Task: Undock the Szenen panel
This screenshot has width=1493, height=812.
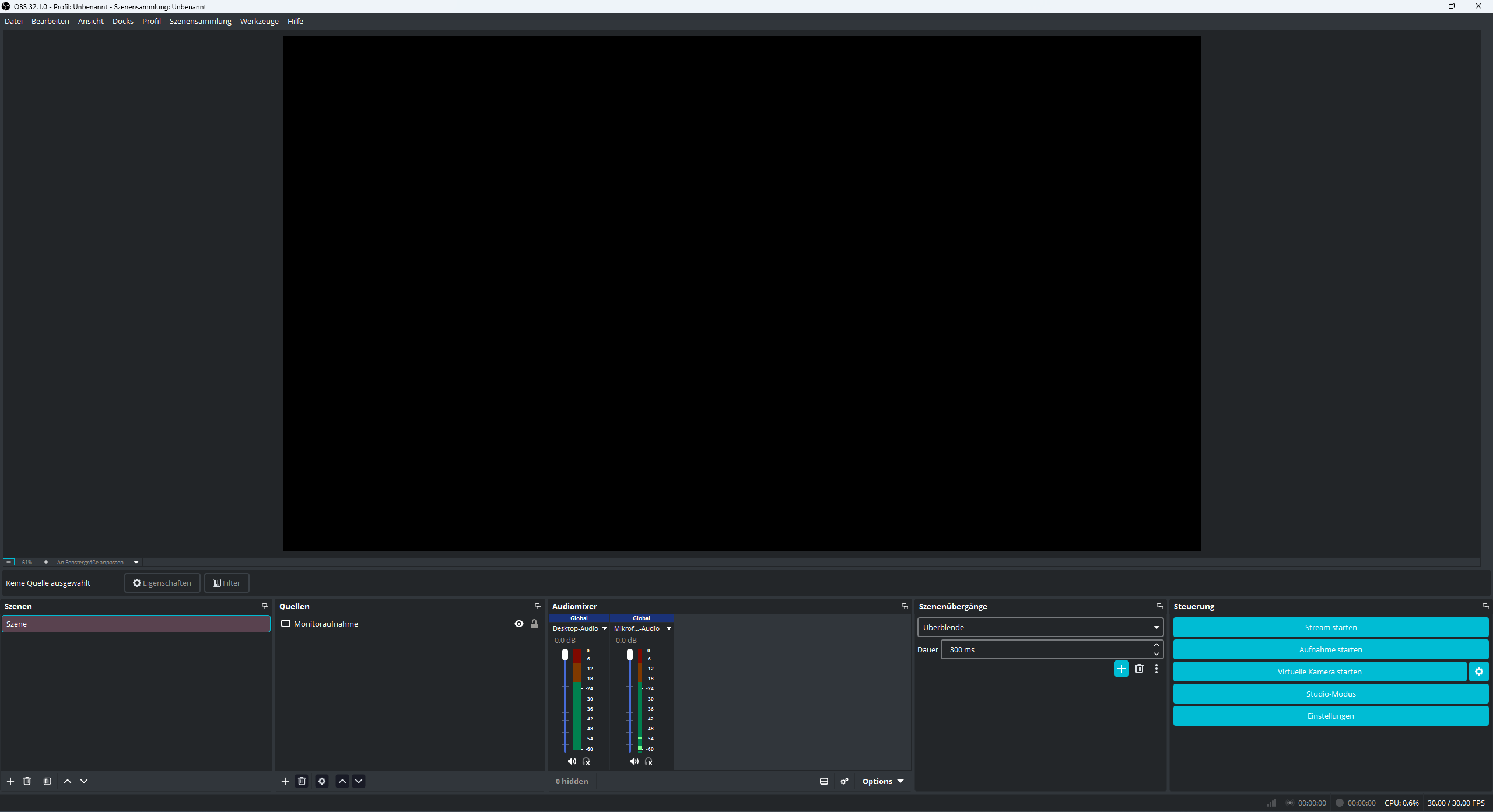Action: pyautogui.click(x=265, y=606)
